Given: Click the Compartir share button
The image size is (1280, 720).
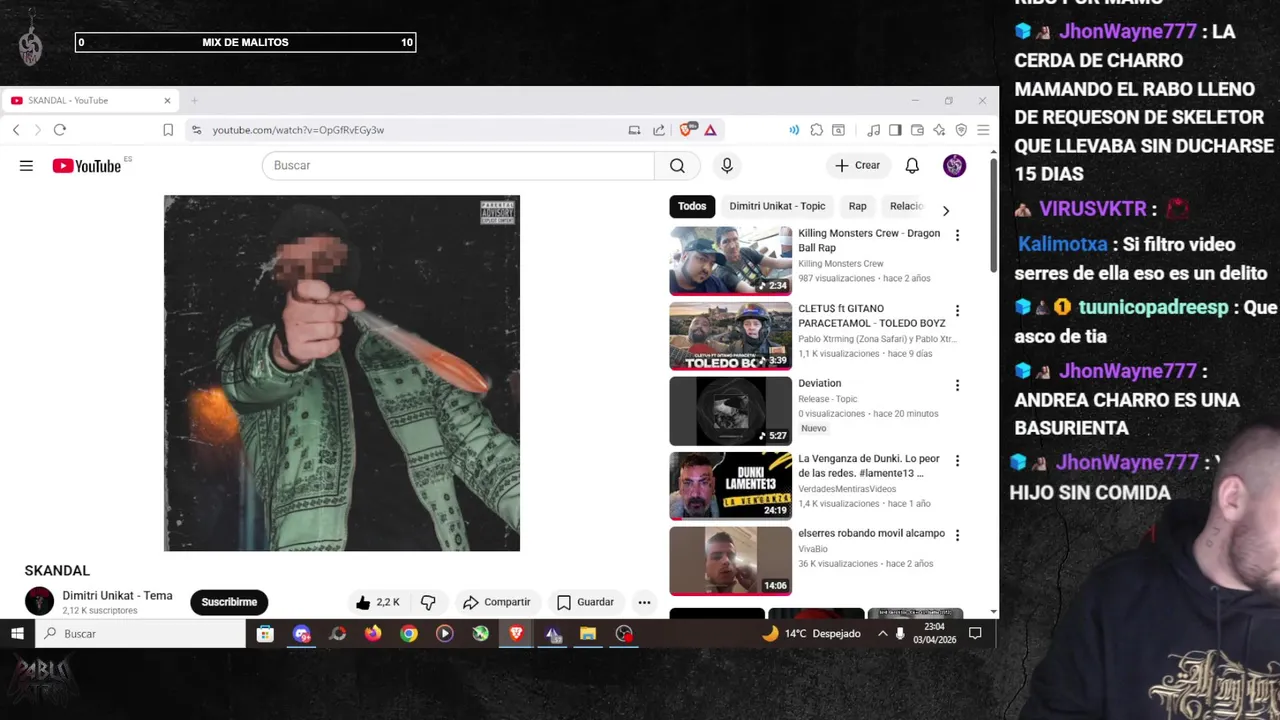Looking at the screenshot, I should pyautogui.click(x=496, y=602).
